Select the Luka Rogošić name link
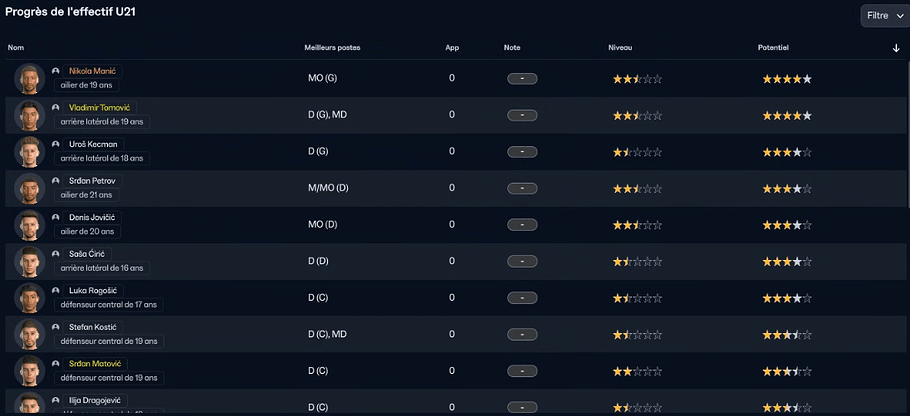 (x=93, y=291)
